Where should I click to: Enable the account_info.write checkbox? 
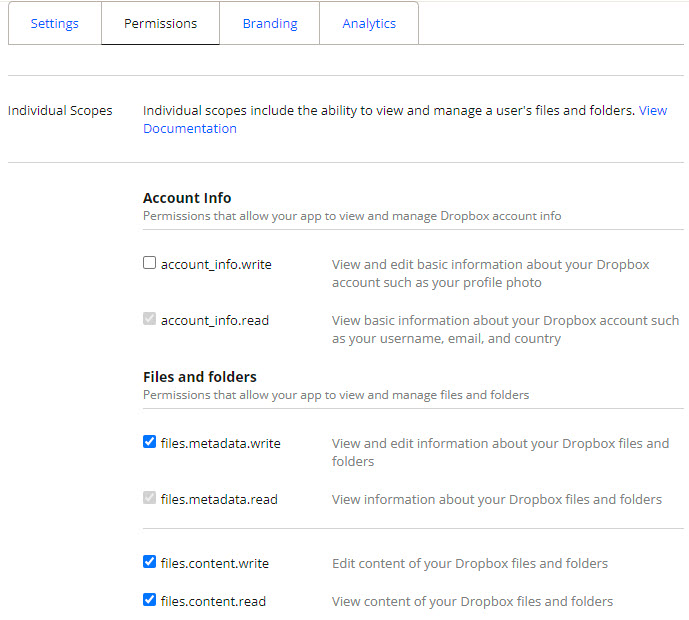coord(149,263)
